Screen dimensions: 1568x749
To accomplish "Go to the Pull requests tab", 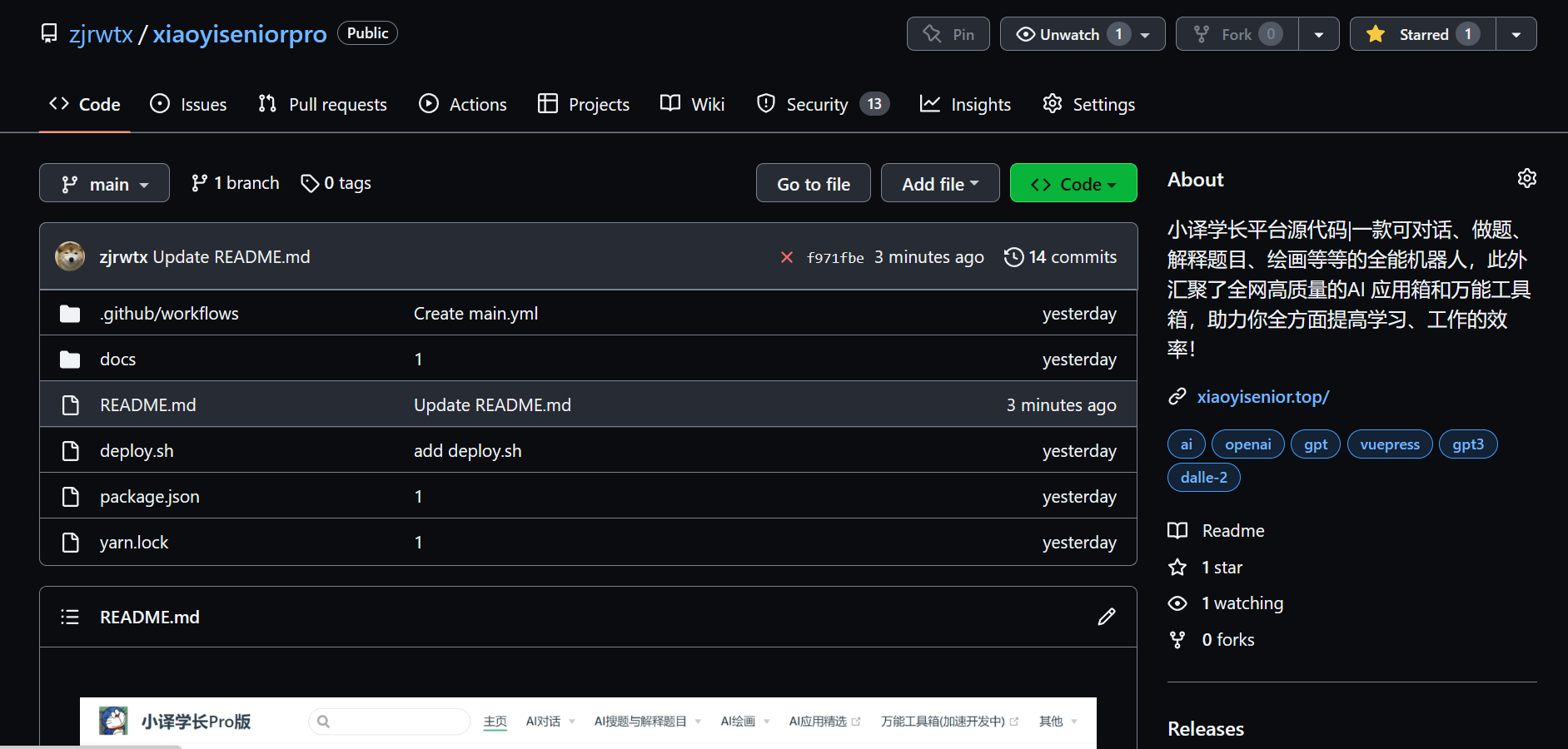I will [322, 104].
